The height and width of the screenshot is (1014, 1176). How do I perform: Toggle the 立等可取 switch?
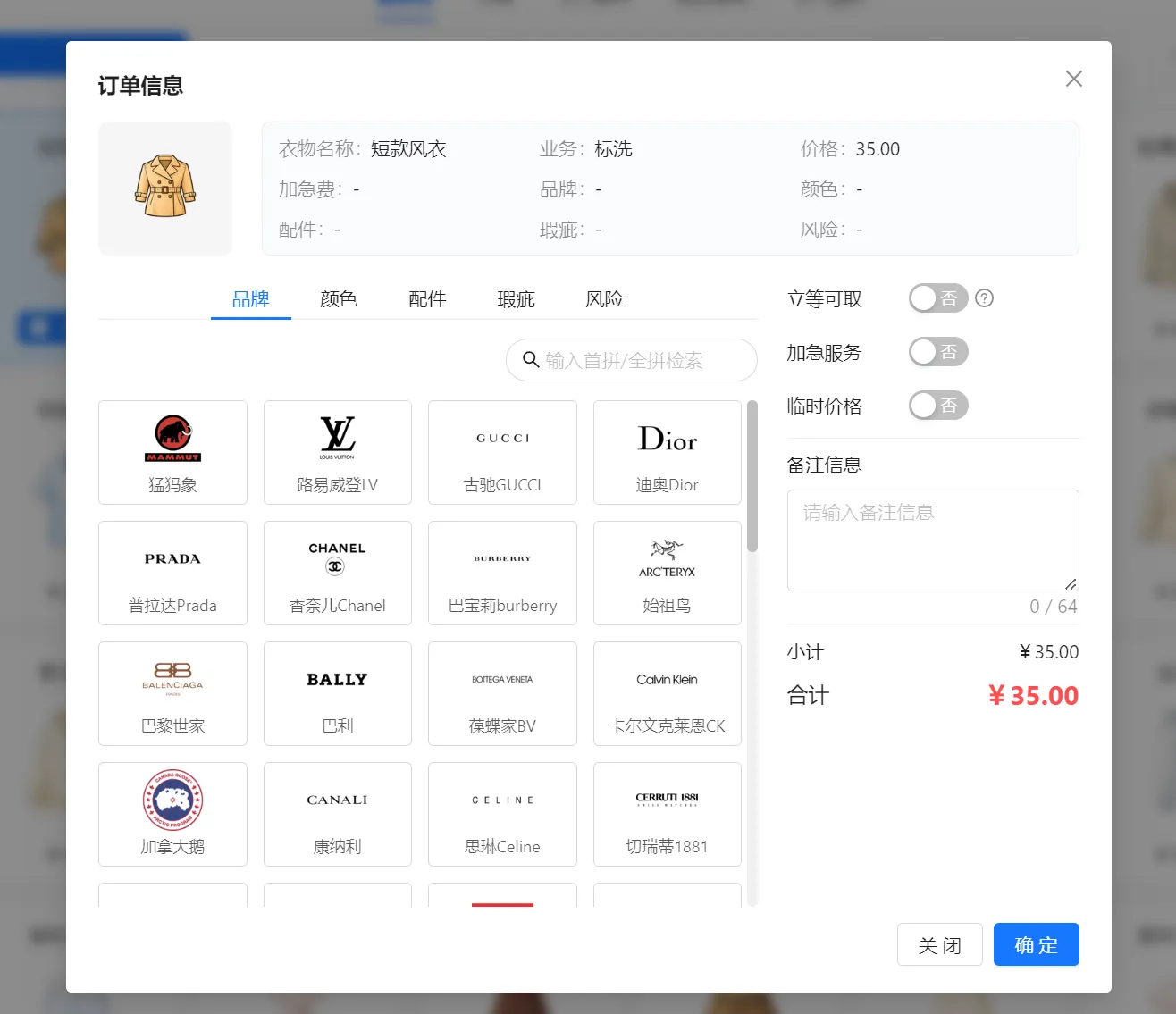click(x=938, y=298)
